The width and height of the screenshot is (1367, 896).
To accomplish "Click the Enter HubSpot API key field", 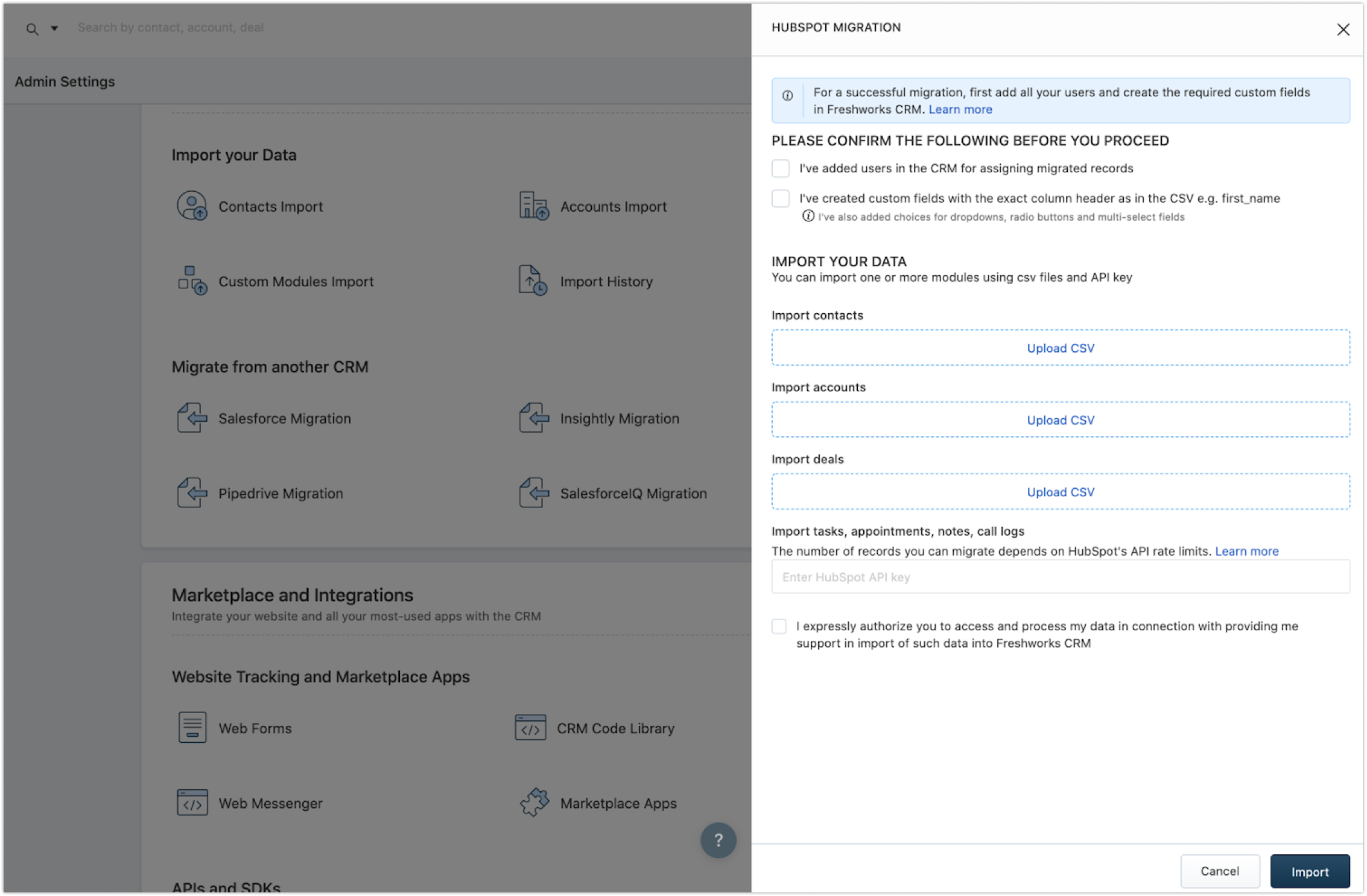I will pos(1060,577).
